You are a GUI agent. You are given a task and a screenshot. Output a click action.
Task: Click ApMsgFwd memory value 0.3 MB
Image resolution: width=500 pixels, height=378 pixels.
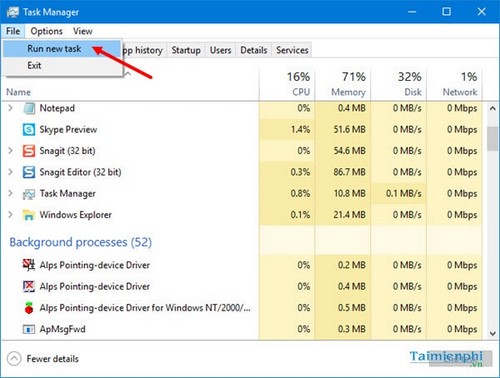(352, 329)
